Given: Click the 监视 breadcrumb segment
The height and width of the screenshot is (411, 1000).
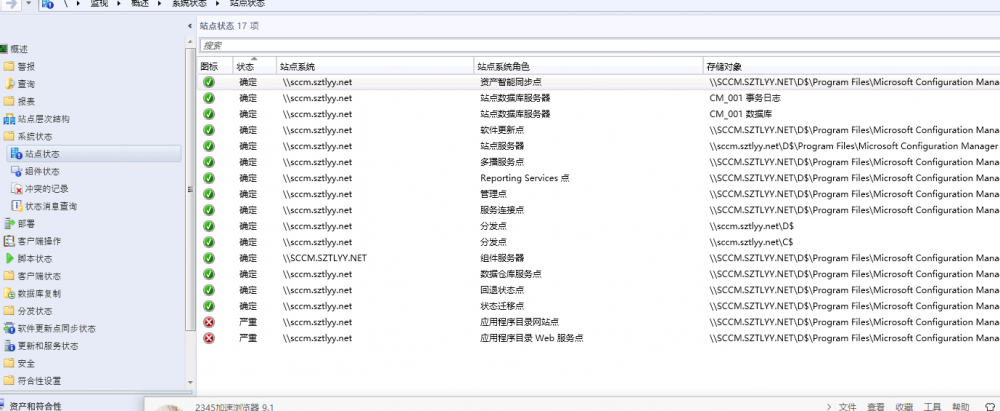Looking at the screenshot, I should coord(99,4).
